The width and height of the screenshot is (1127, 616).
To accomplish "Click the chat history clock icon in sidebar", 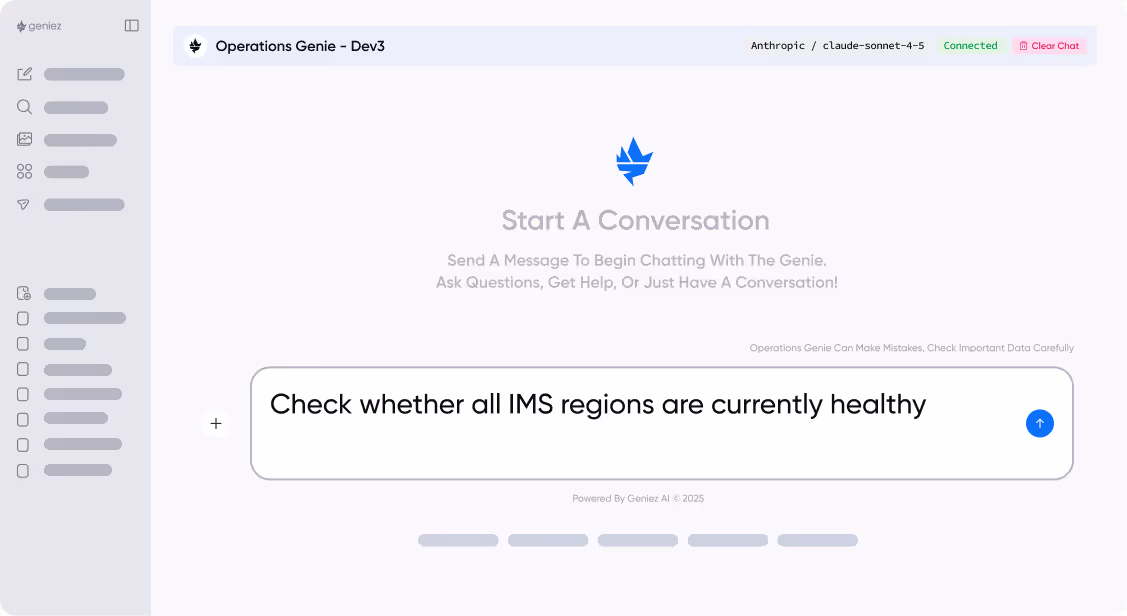I will point(23,292).
